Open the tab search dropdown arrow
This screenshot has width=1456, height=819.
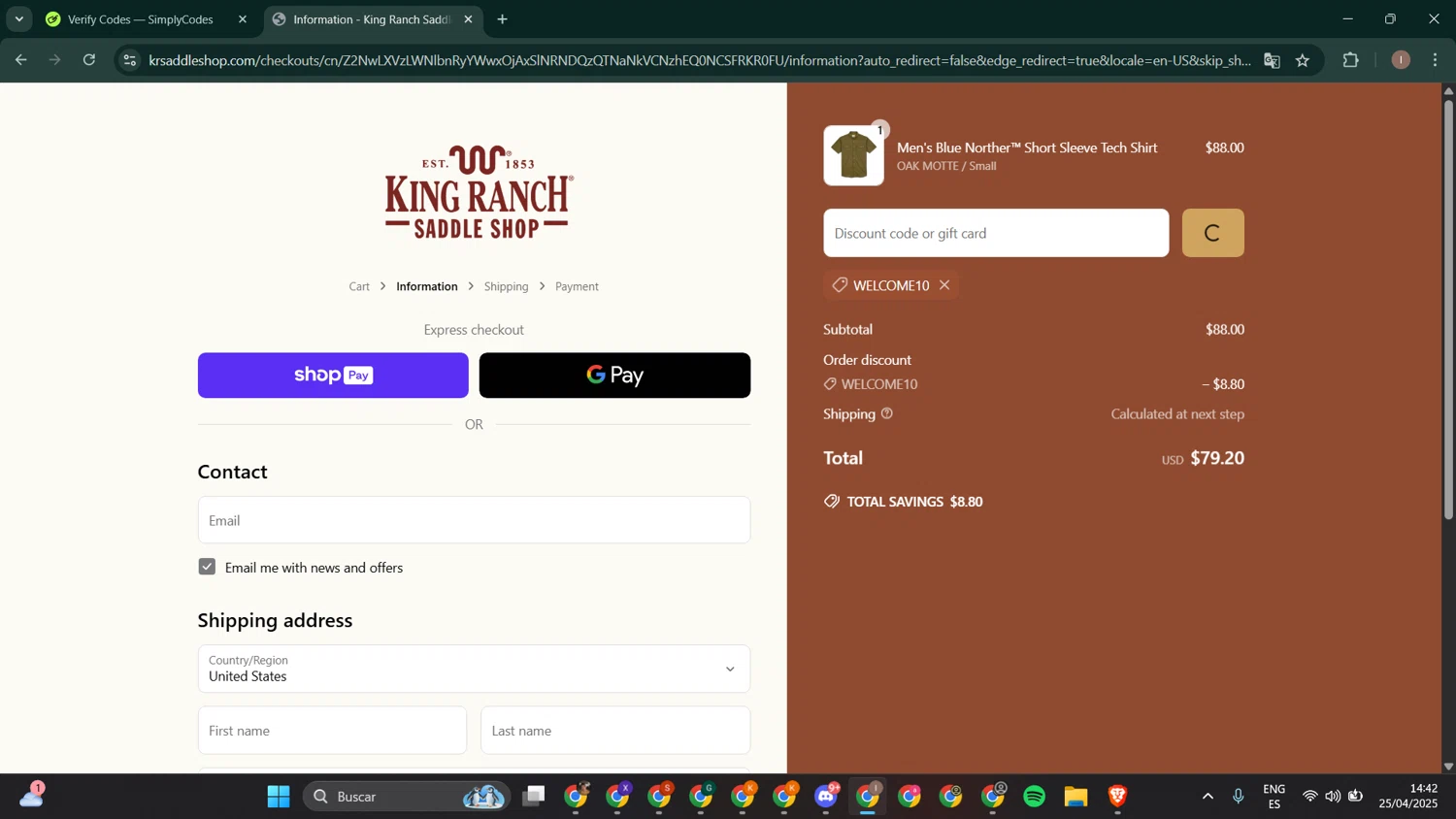[18, 19]
